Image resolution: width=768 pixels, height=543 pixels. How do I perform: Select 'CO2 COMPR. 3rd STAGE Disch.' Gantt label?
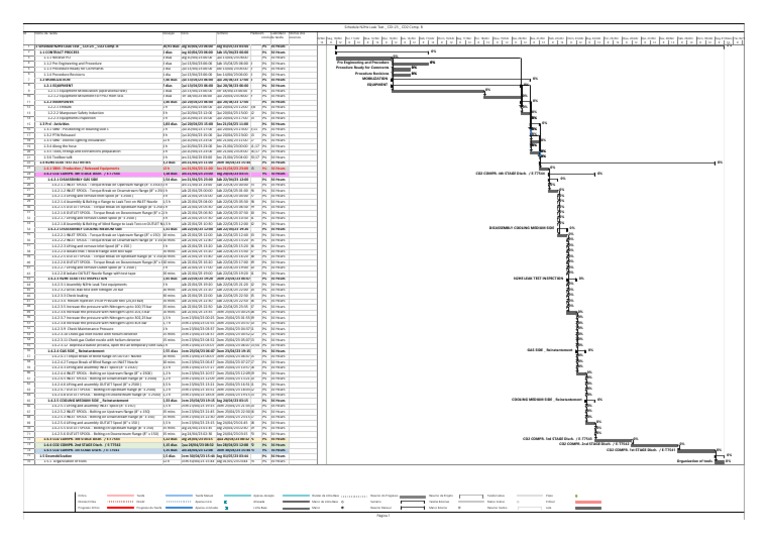click(x=557, y=439)
